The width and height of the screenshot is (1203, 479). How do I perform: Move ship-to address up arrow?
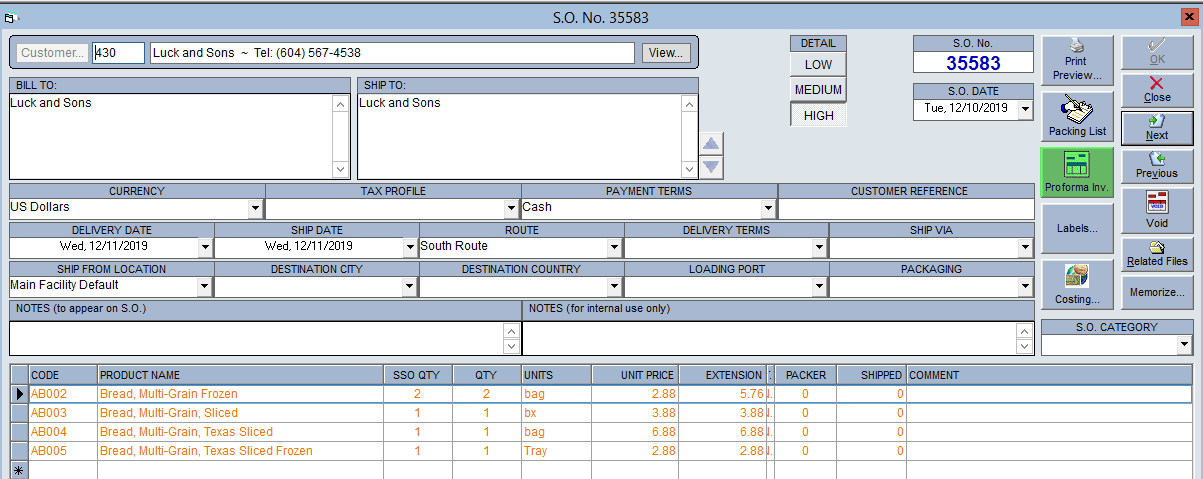(x=710, y=144)
